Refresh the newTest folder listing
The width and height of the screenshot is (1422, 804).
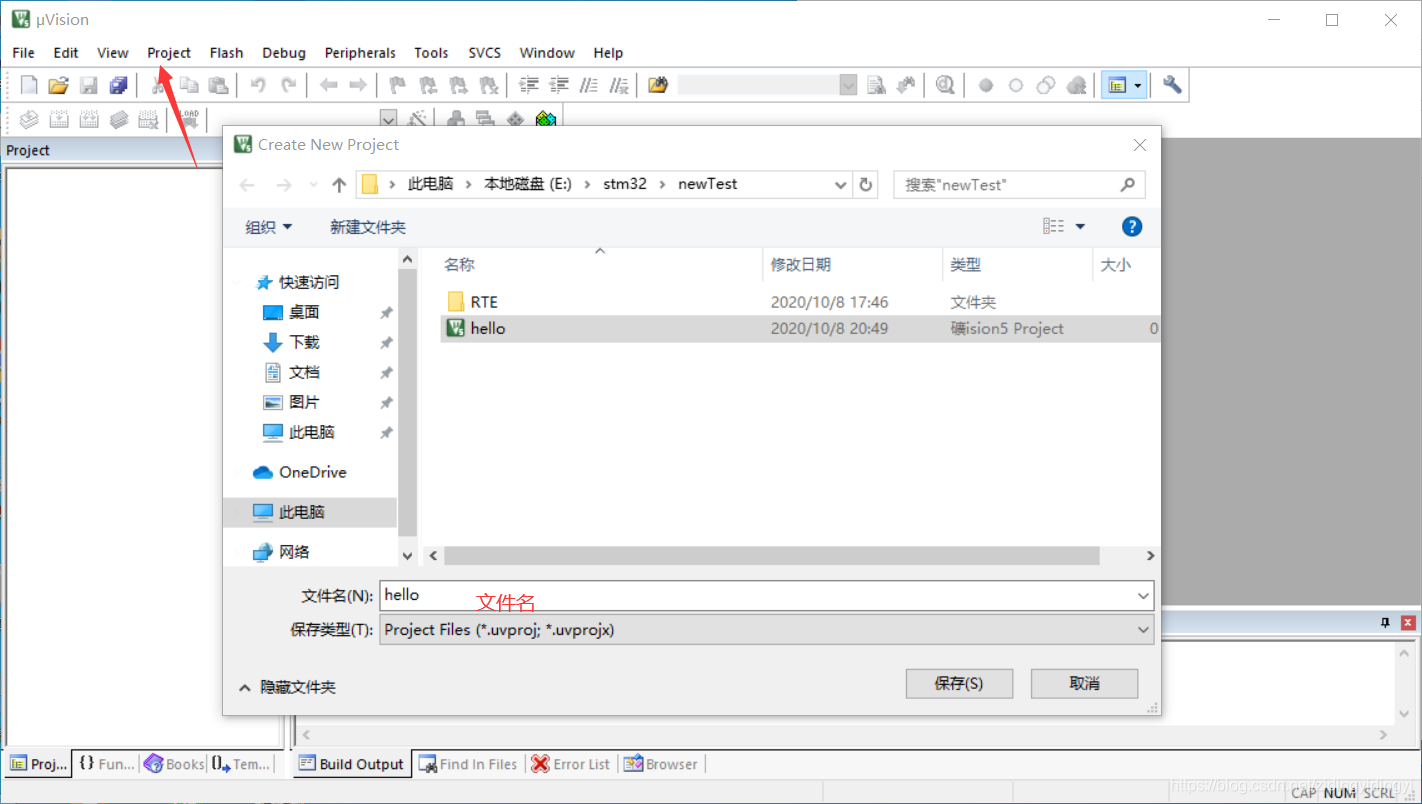point(866,184)
